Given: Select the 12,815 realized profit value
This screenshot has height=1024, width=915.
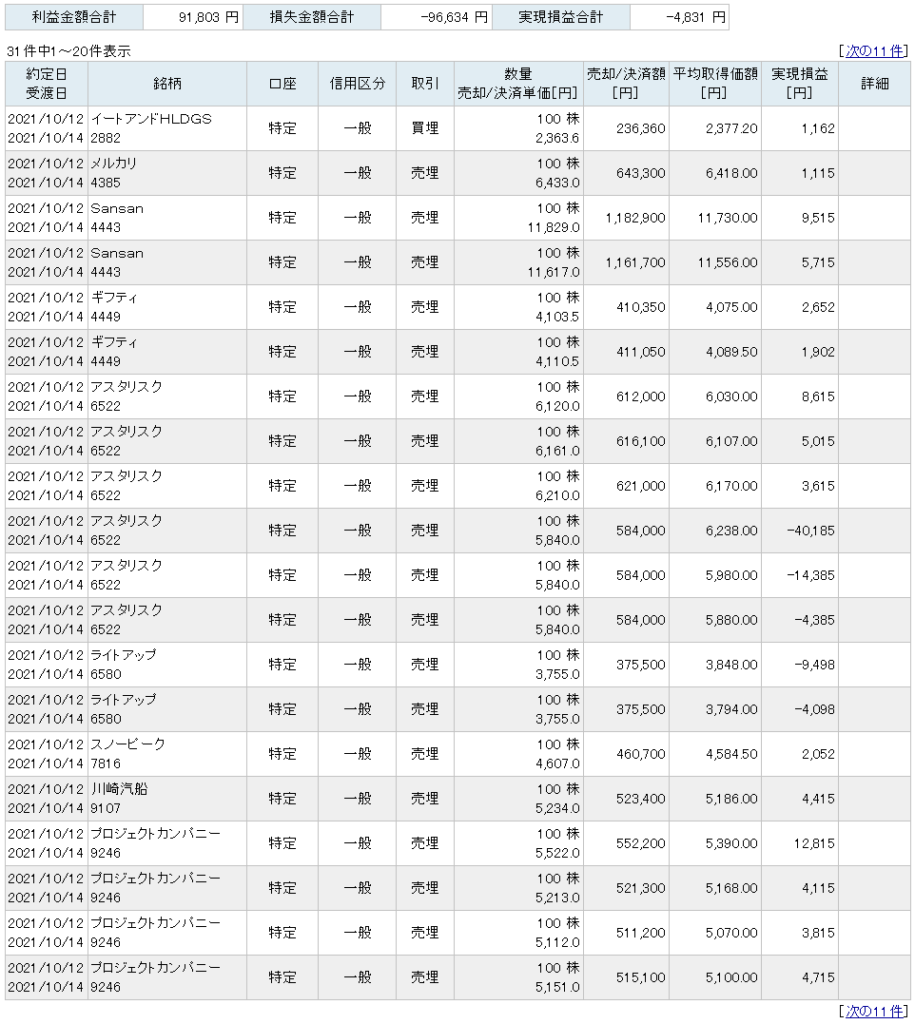Looking at the screenshot, I should (x=814, y=844).
